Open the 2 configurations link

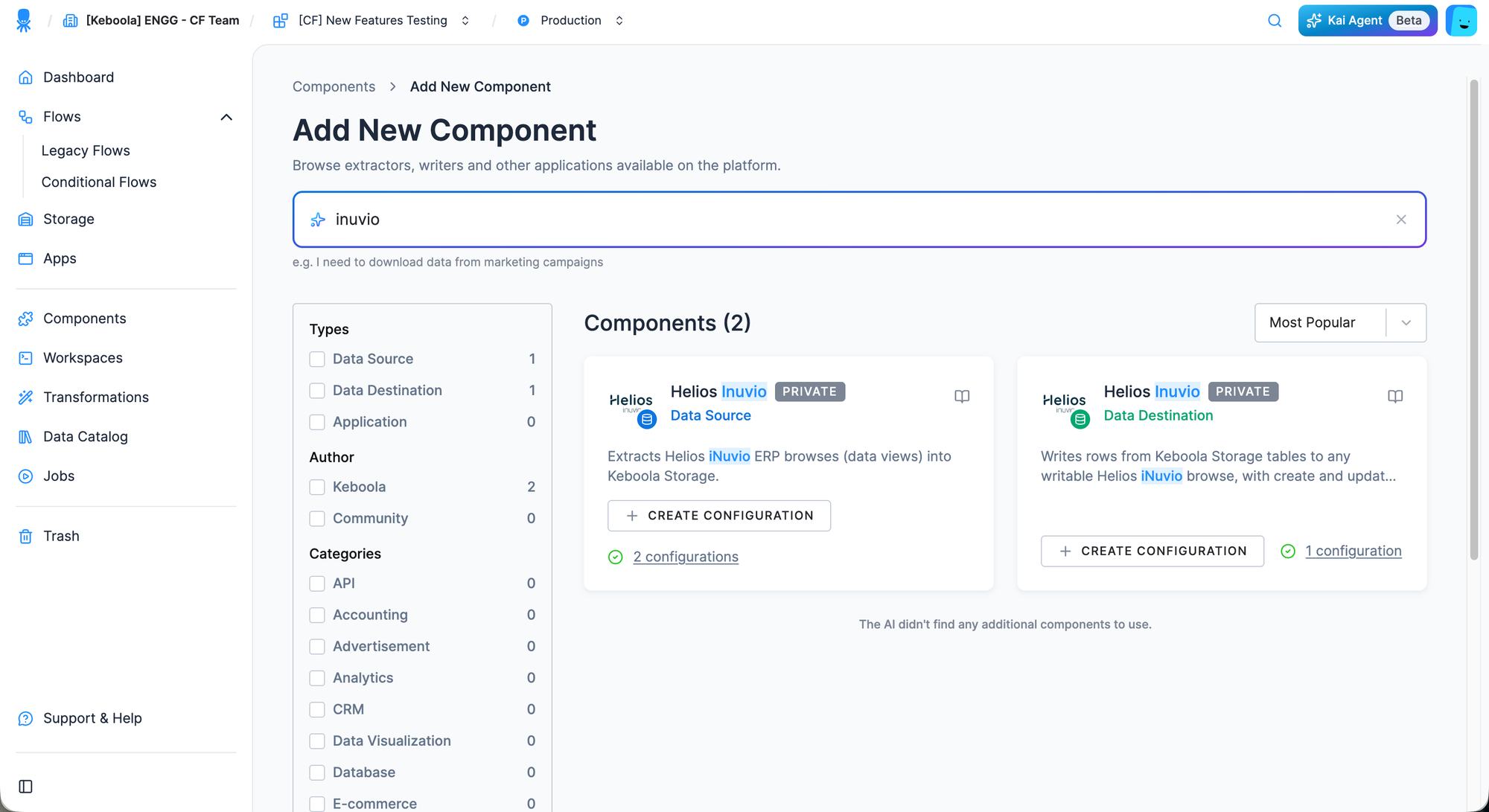click(x=686, y=557)
